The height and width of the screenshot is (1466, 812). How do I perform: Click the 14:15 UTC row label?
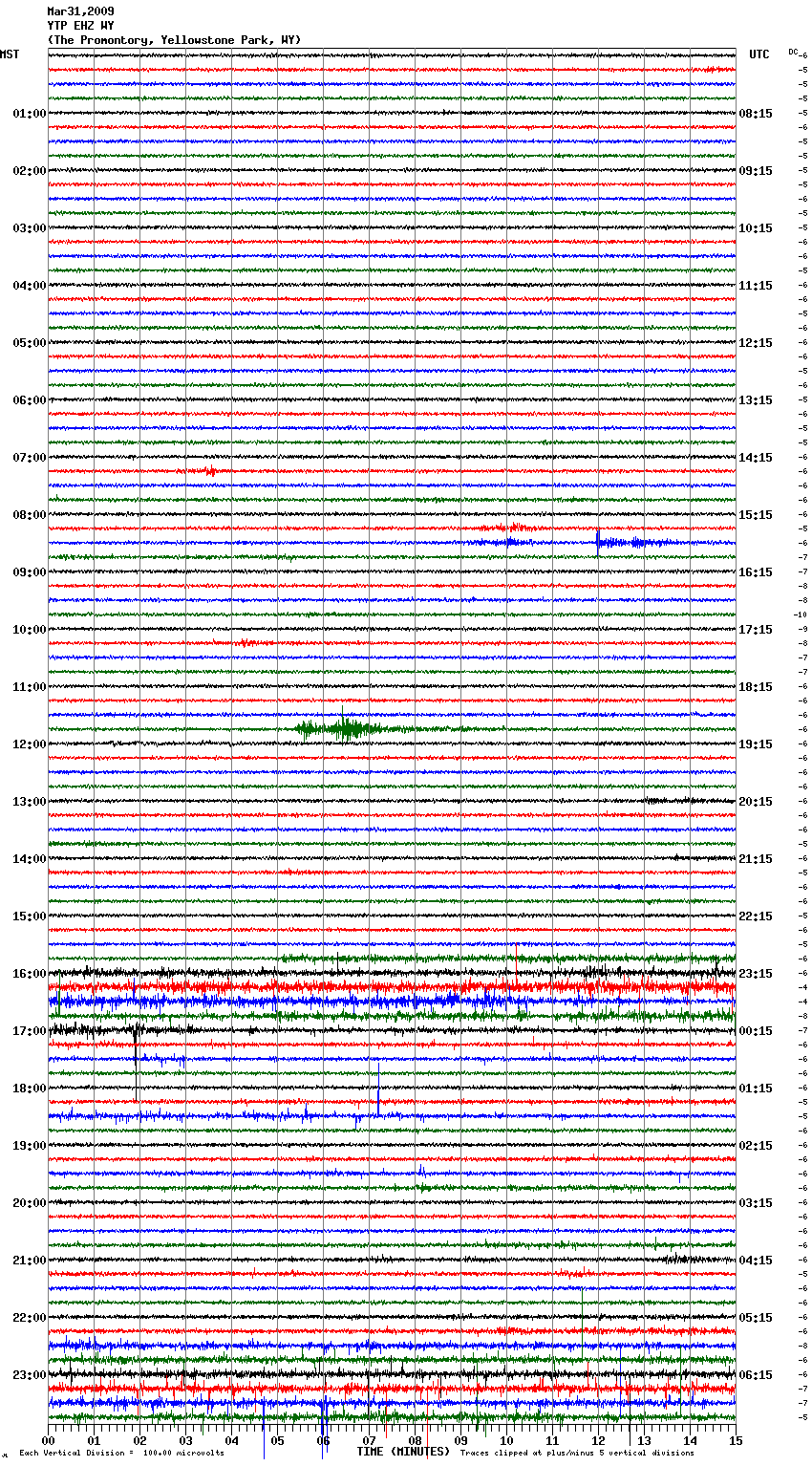(756, 458)
